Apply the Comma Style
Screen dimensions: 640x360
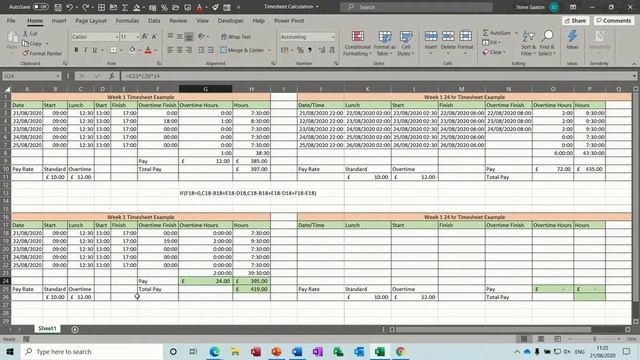coord(310,50)
